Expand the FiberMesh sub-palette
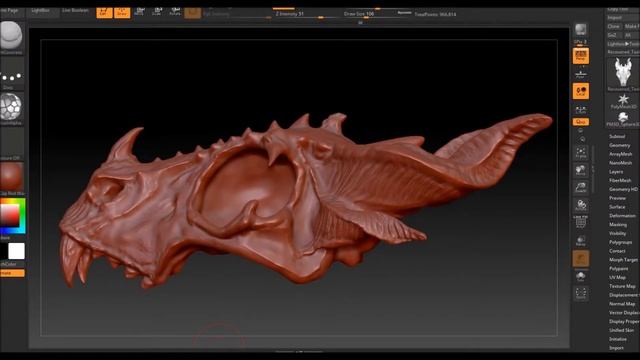The height and width of the screenshot is (360, 640). [620, 180]
